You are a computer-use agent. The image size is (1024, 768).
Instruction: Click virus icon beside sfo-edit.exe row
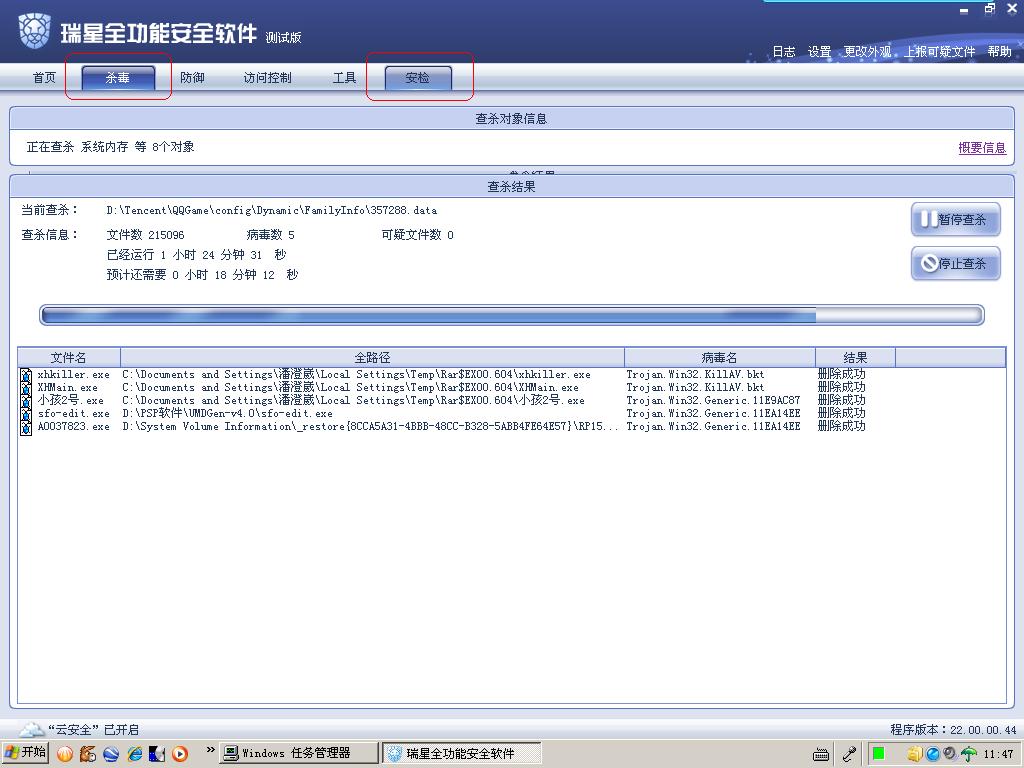[26, 414]
